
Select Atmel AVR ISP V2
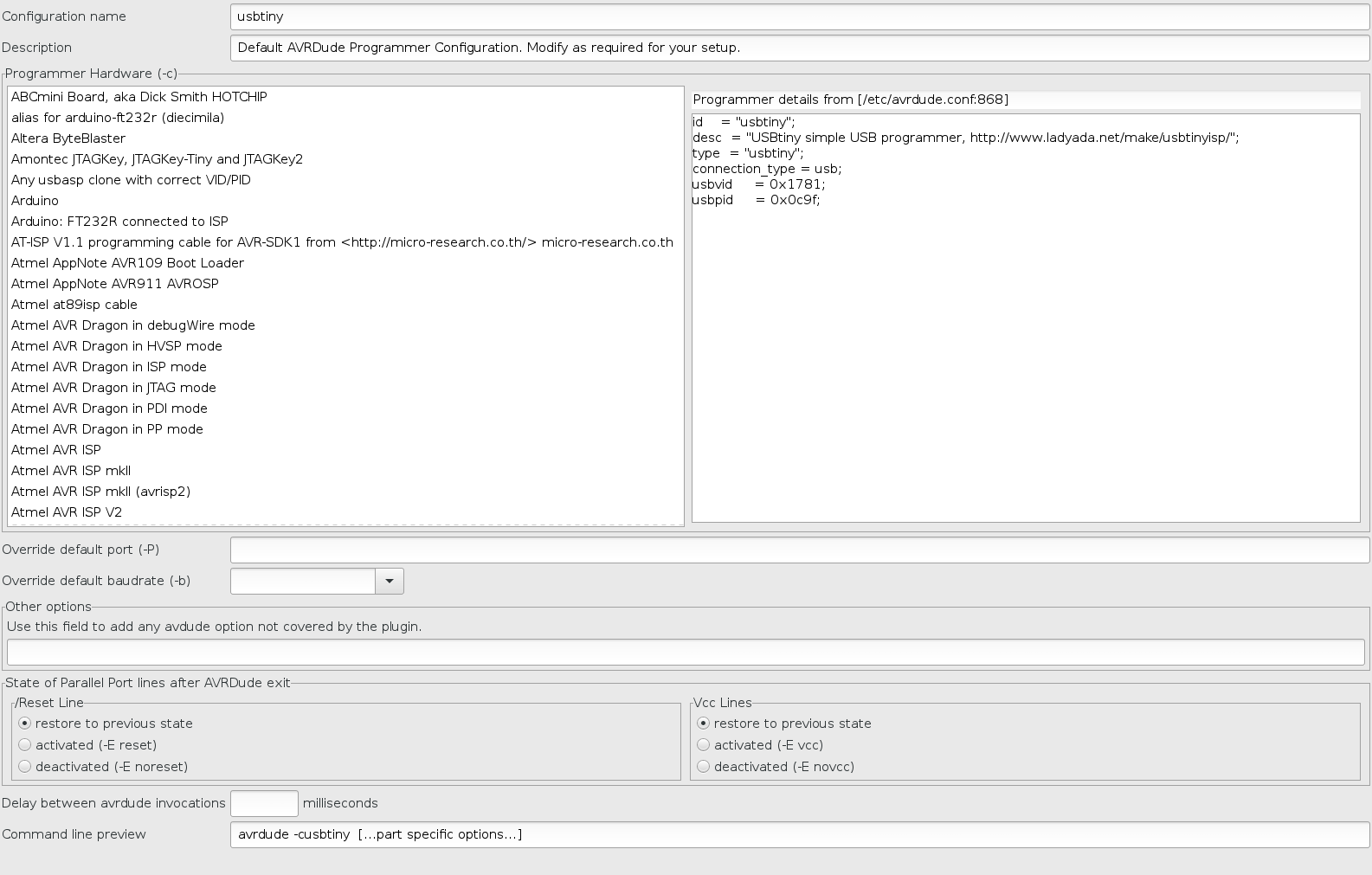tap(345, 512)
